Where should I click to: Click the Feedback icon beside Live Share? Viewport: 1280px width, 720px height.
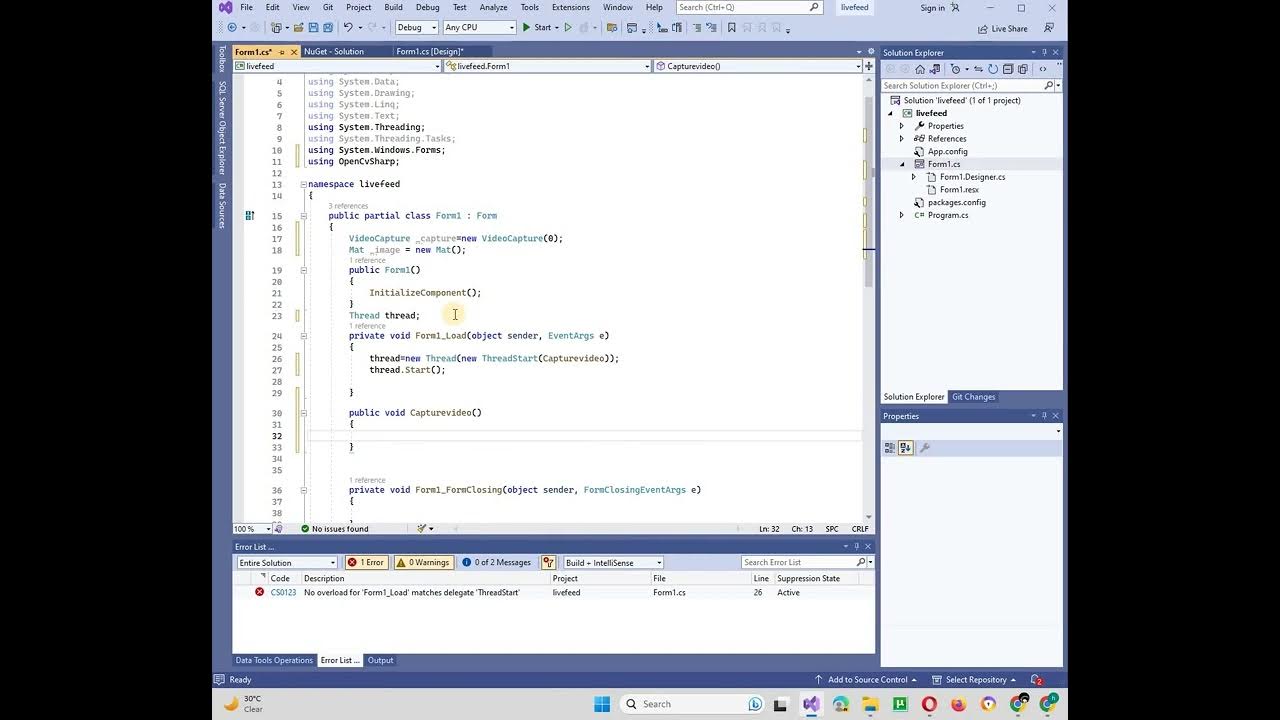1049,28
